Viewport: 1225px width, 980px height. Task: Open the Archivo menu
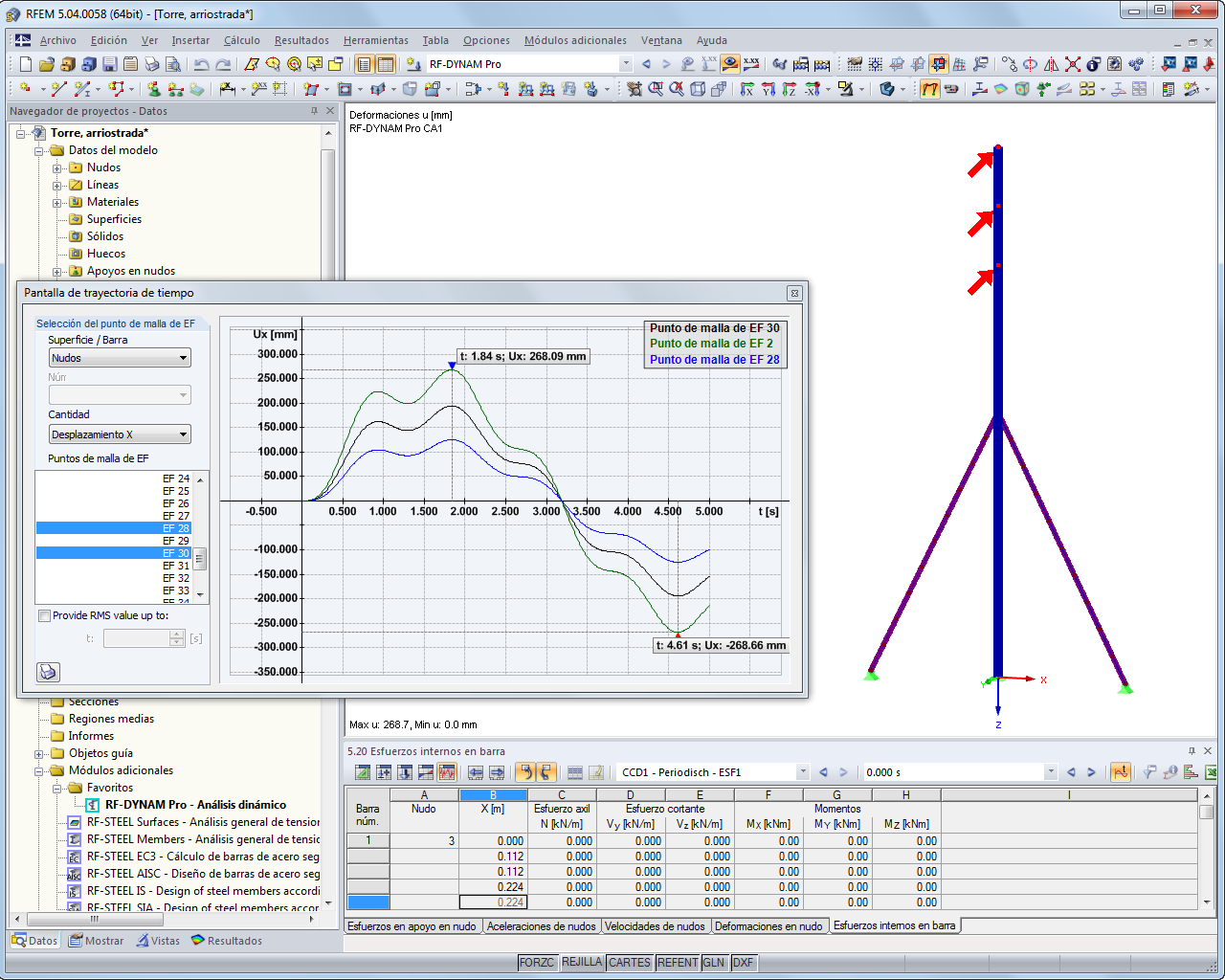58,40
